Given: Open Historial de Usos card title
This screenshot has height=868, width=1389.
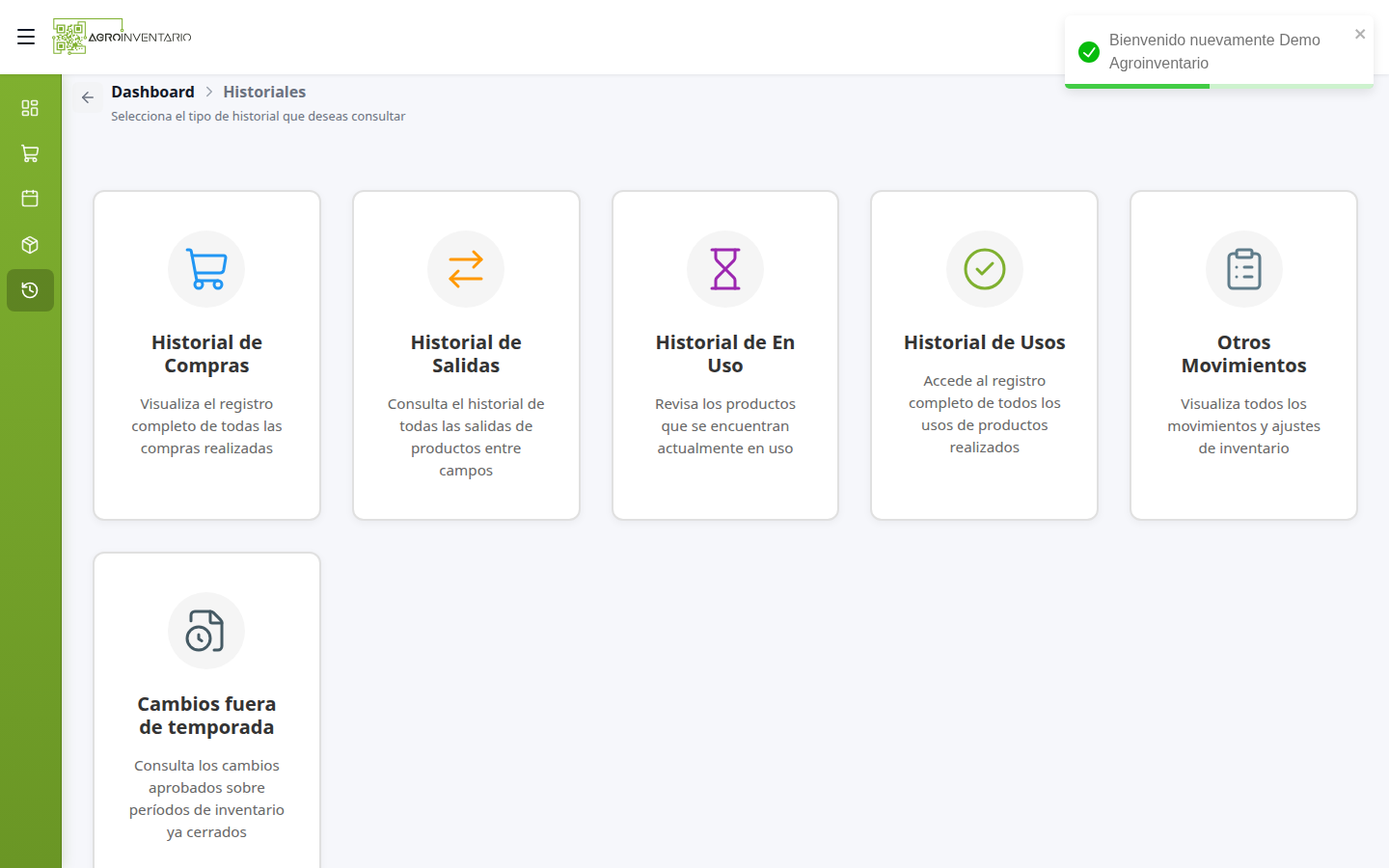Looking at the screenshot, I should pos(985,342).
